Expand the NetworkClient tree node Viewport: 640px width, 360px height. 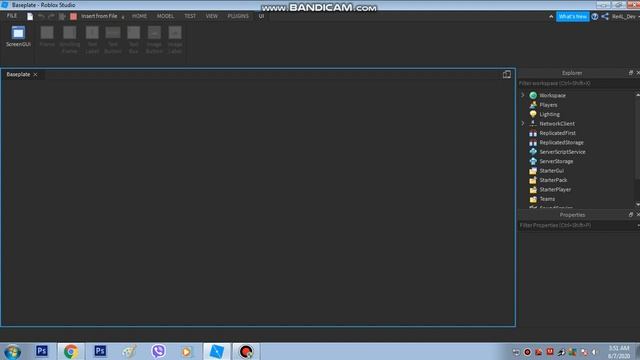[522, 123]
